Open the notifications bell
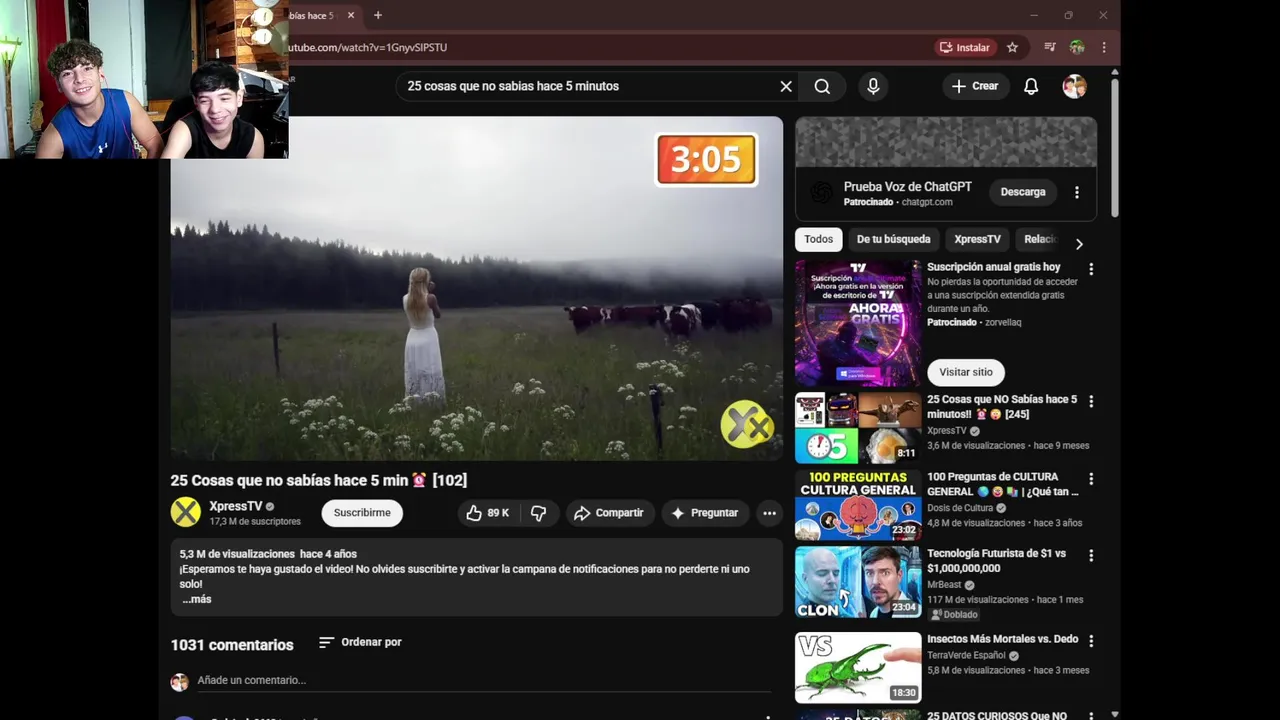 tap(1031, 86)
